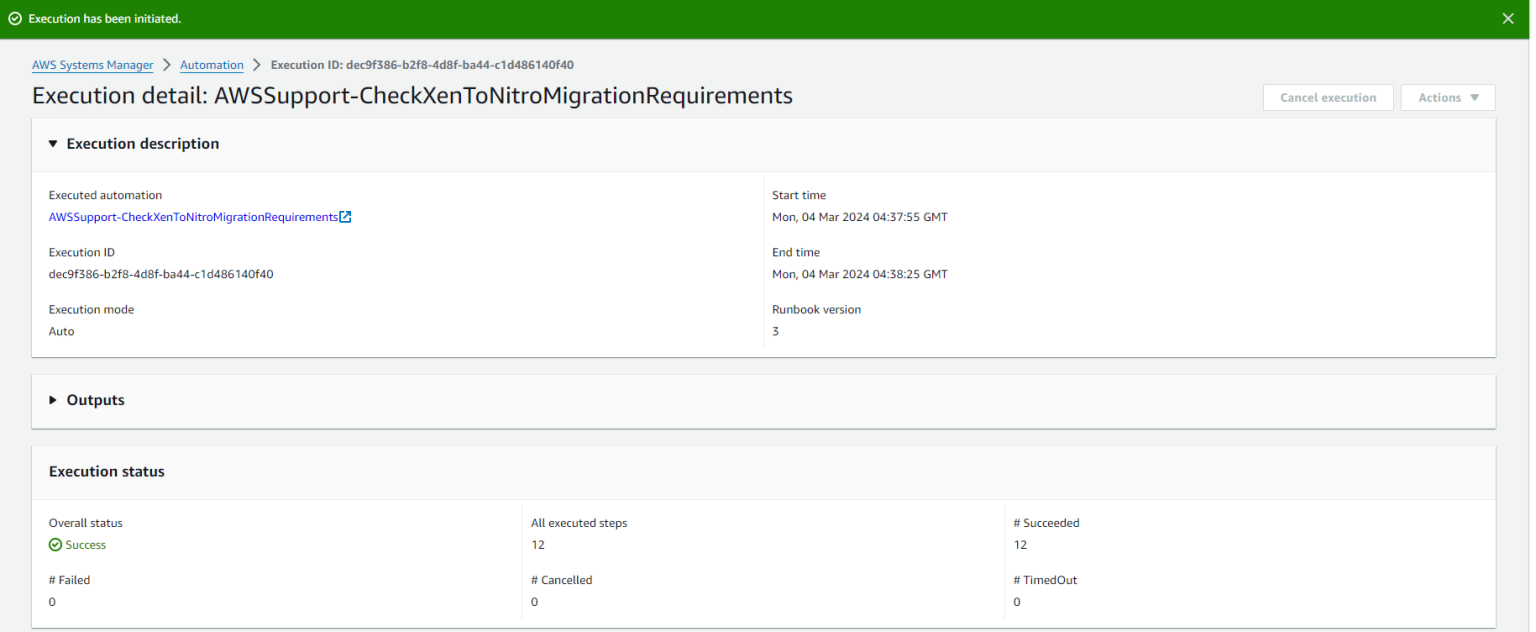The image size is (1536, 632).
Task: Click the checkmark icon in the green banner
Action: click(15, 19)
